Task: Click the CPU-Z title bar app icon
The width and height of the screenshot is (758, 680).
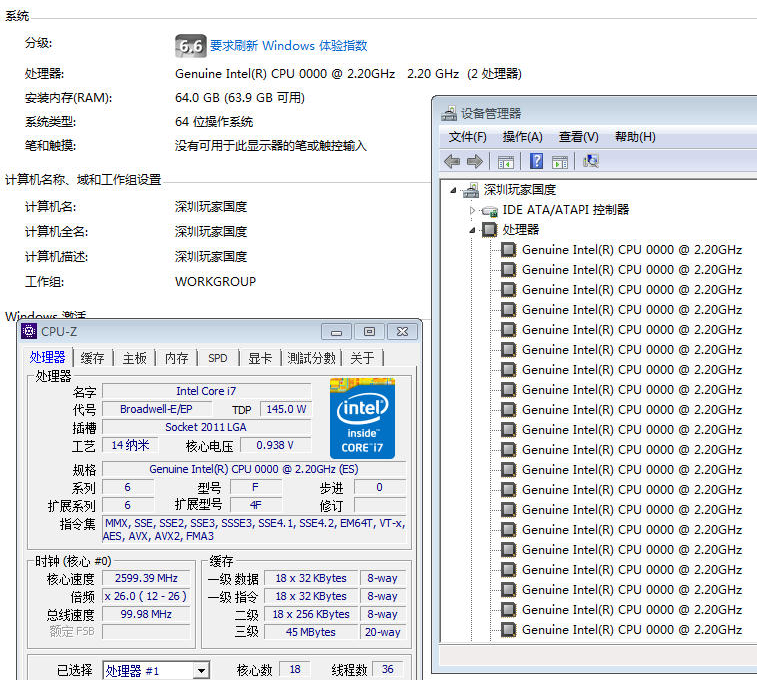Action: coord(29,331)
